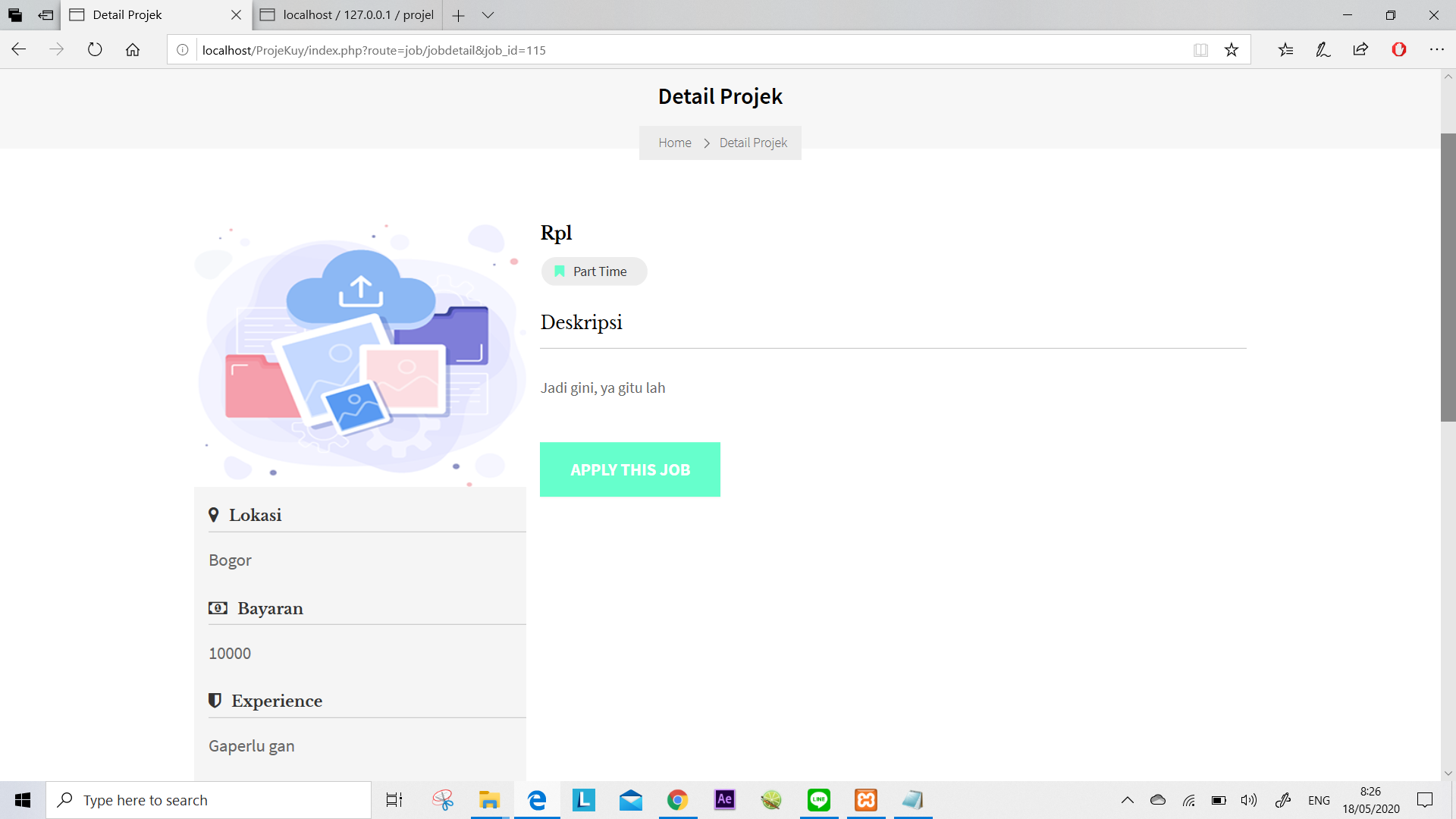Viewport: 1456px width, 819px height.
Task: Set these tabs aside
Action: (46, 15)
